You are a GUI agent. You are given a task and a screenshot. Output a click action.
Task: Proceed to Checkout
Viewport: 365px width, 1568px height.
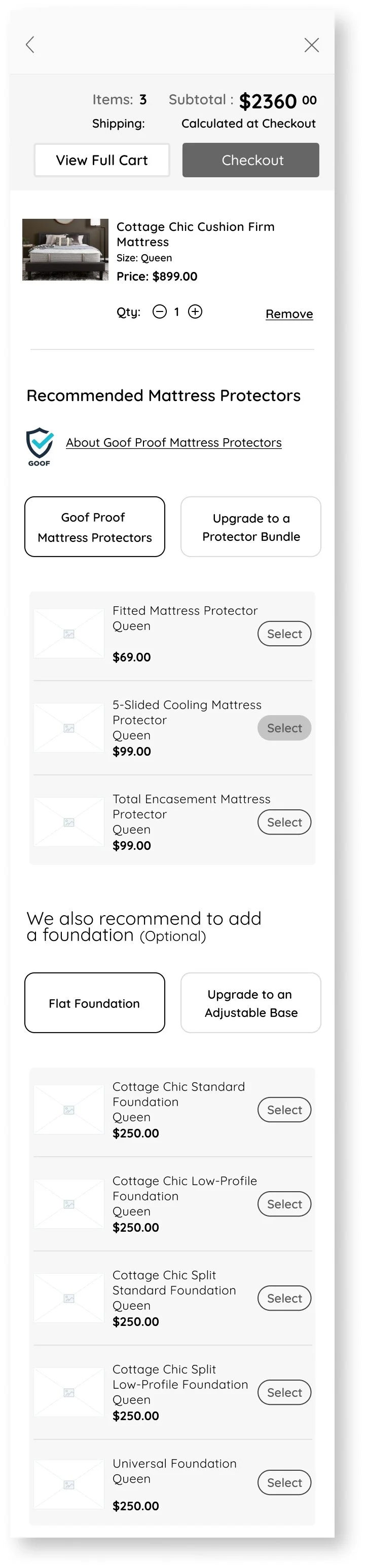tap(250, 160)
